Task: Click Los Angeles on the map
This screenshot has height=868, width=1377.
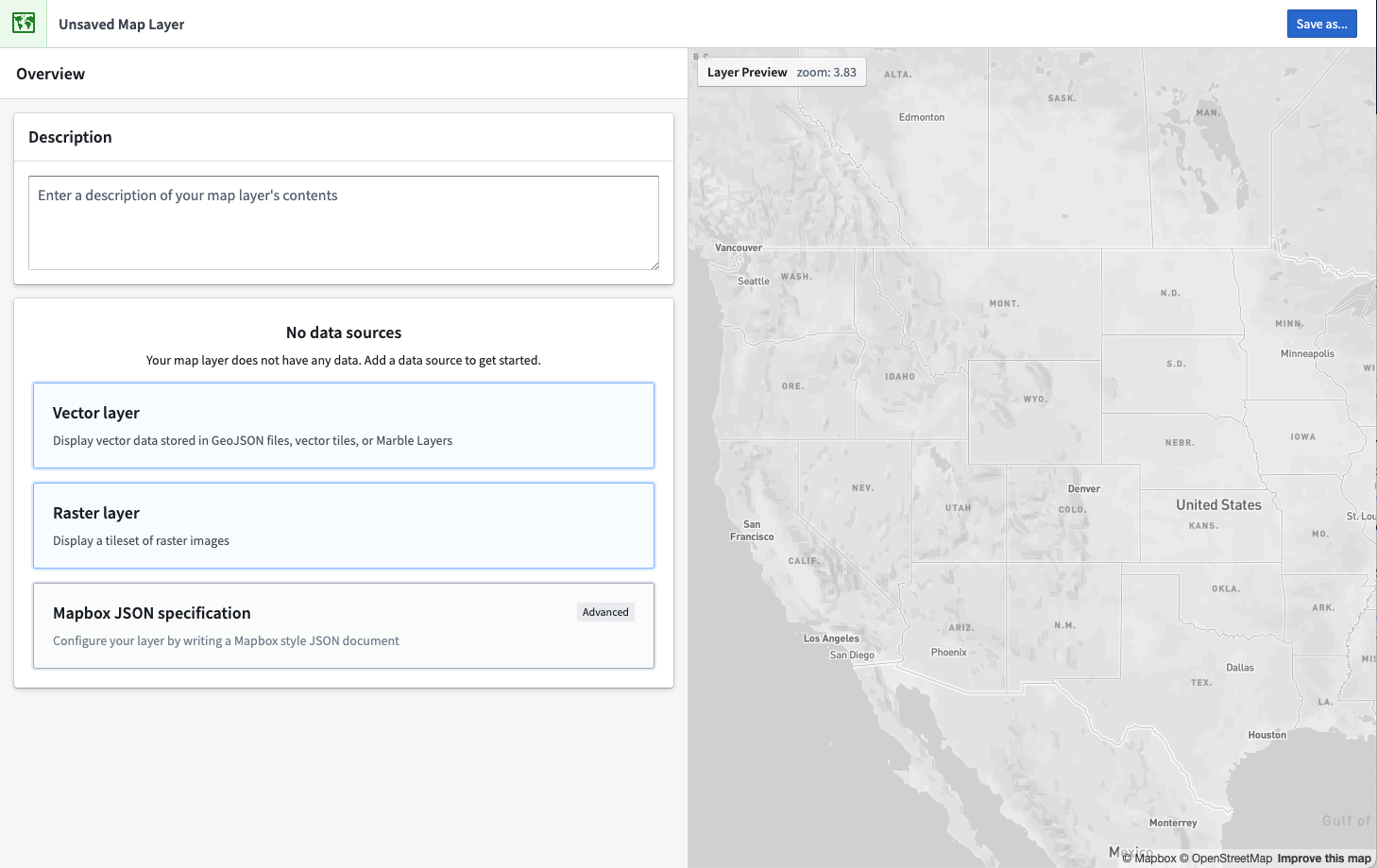Action: click(831, 638)
